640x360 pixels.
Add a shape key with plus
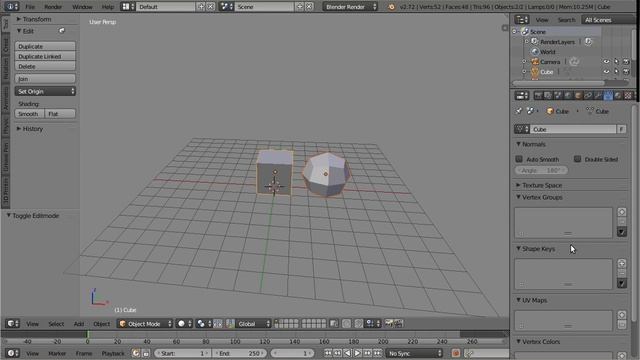[x=622, y=263]
